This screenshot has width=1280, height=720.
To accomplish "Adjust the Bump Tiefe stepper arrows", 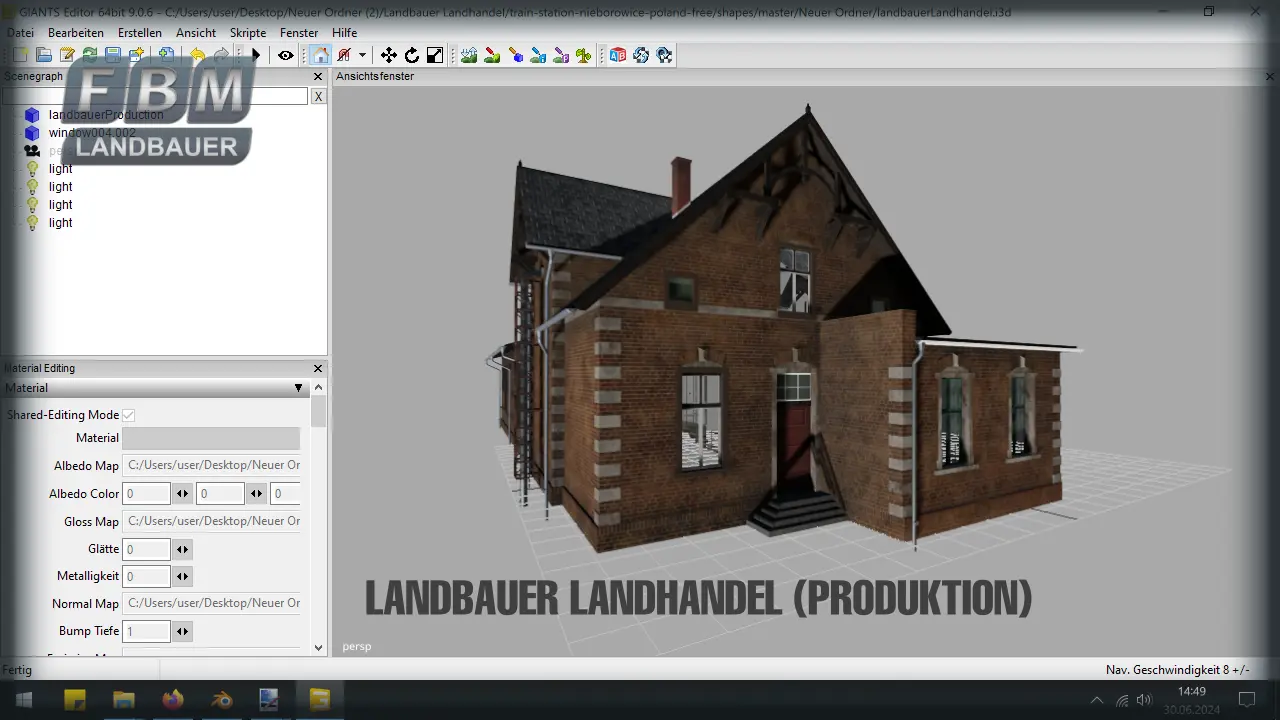I will point(182,631).
